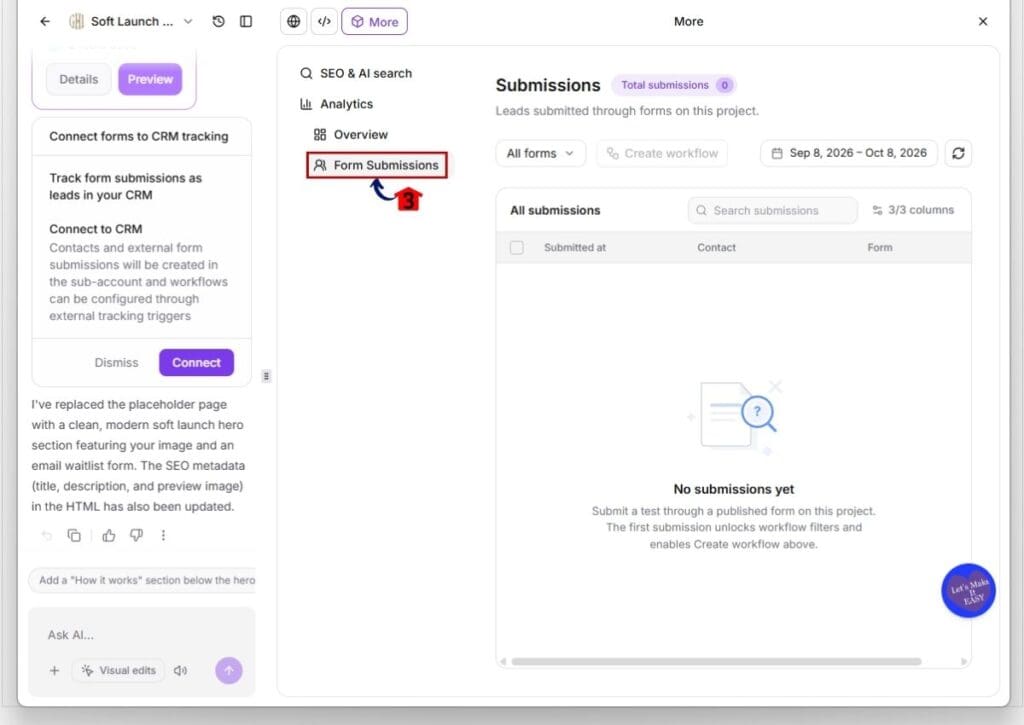Image resolution: width=1024 pixels, height=725 pixels.
Task: Toggle the sidebar panel layout icon
Action: (246, 22)
